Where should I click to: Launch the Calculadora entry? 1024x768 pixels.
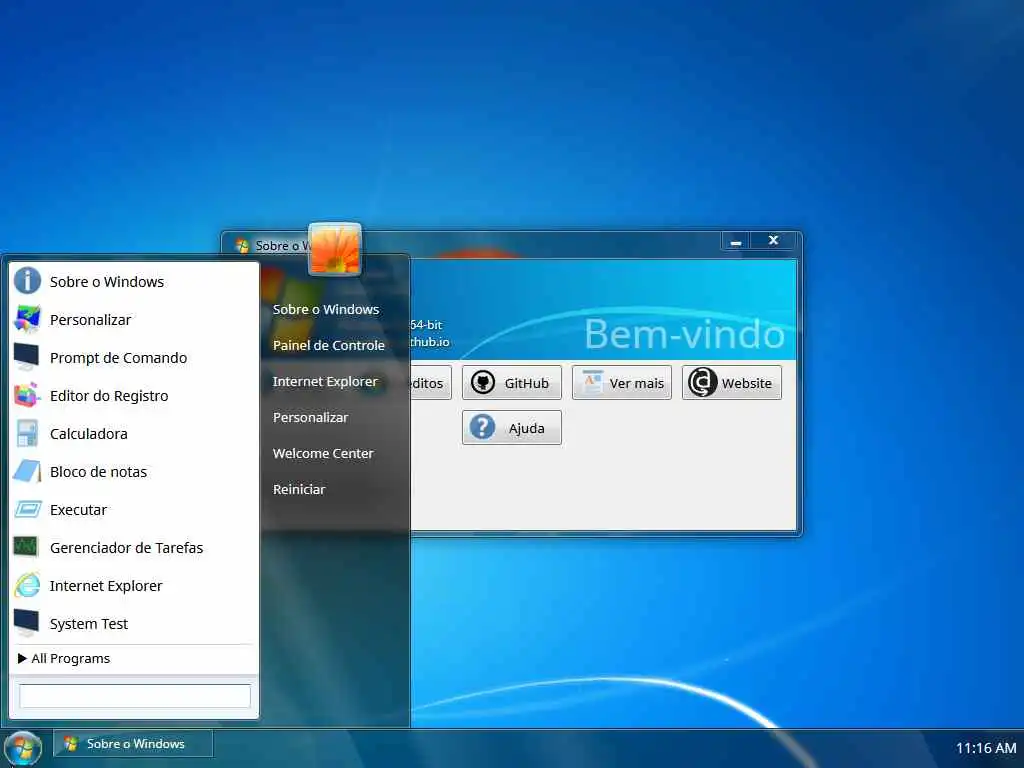(x=134, y=433)
